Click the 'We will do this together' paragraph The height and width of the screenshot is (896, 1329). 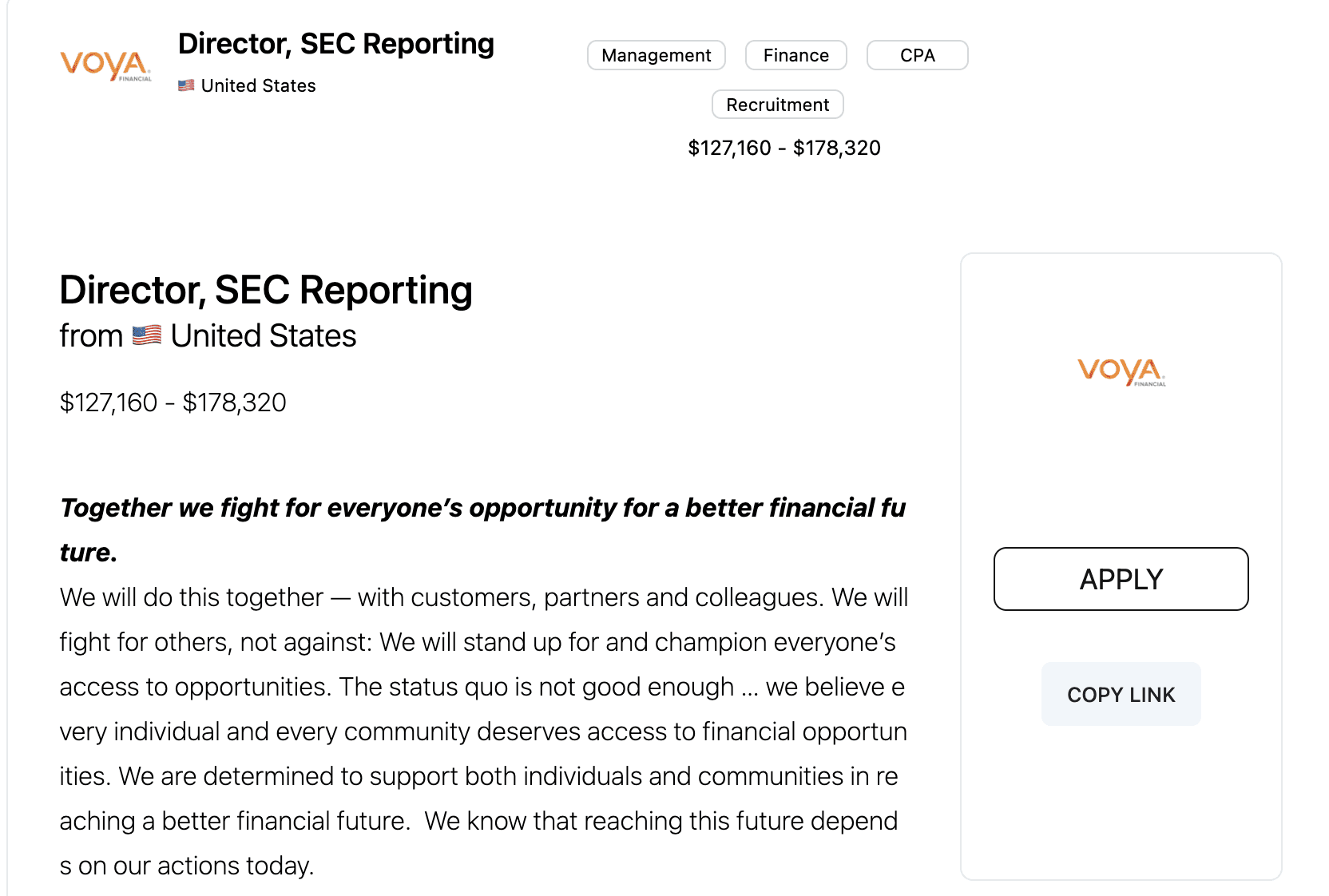[x=484, y=731]
